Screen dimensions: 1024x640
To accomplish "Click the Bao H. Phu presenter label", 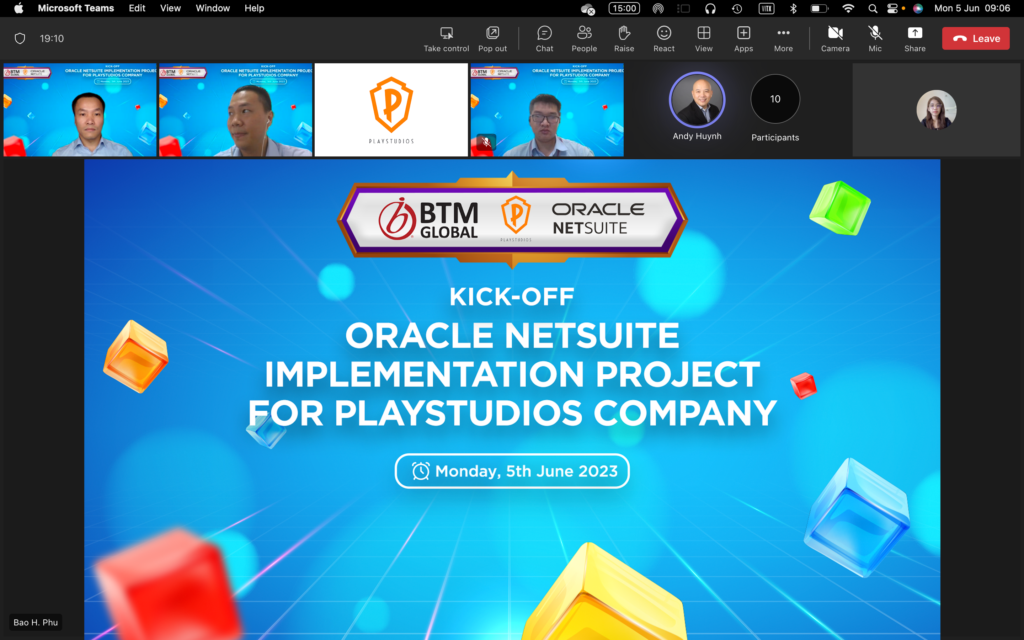I will click(36, 622).
